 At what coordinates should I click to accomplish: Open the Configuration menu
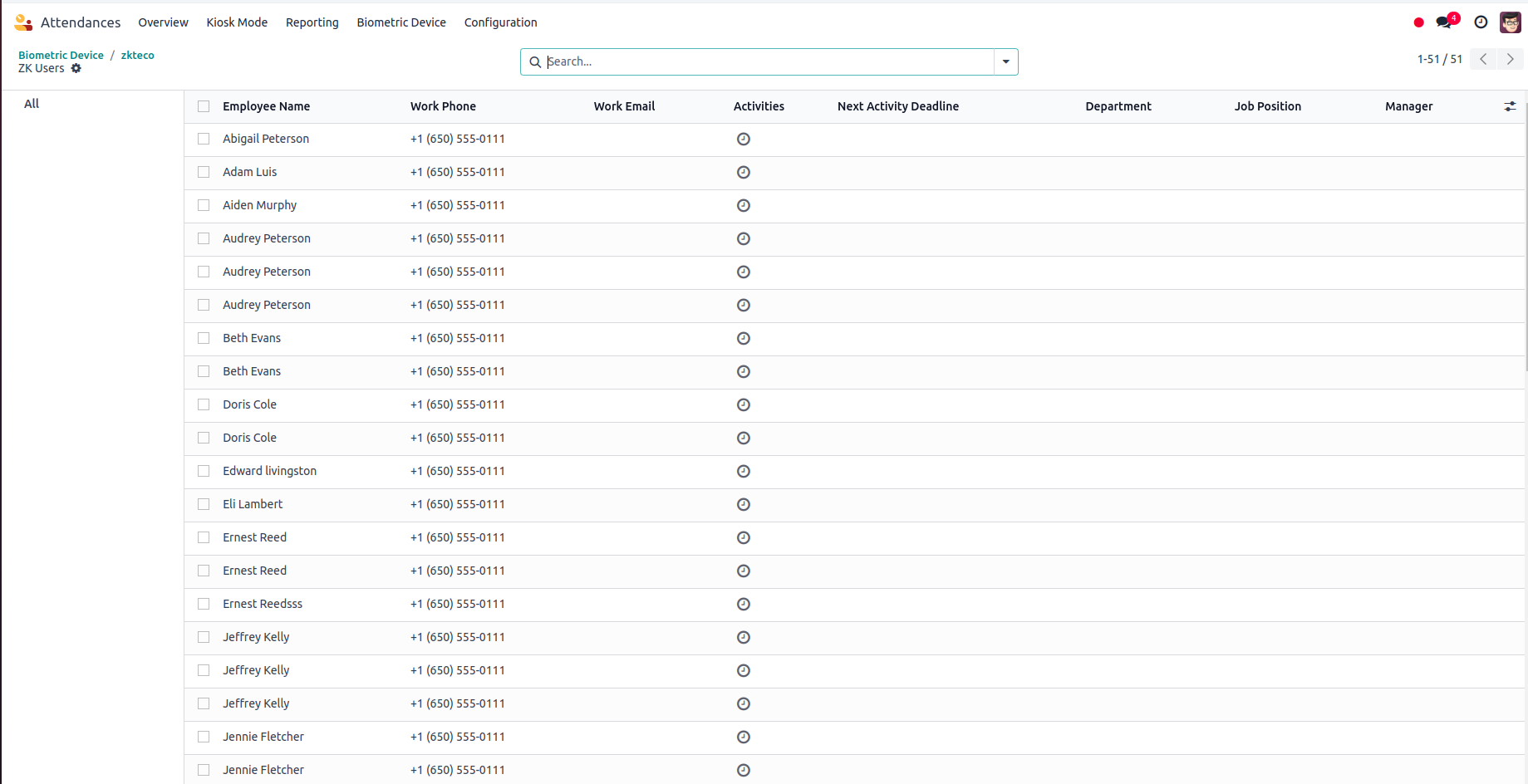point(500,22)
